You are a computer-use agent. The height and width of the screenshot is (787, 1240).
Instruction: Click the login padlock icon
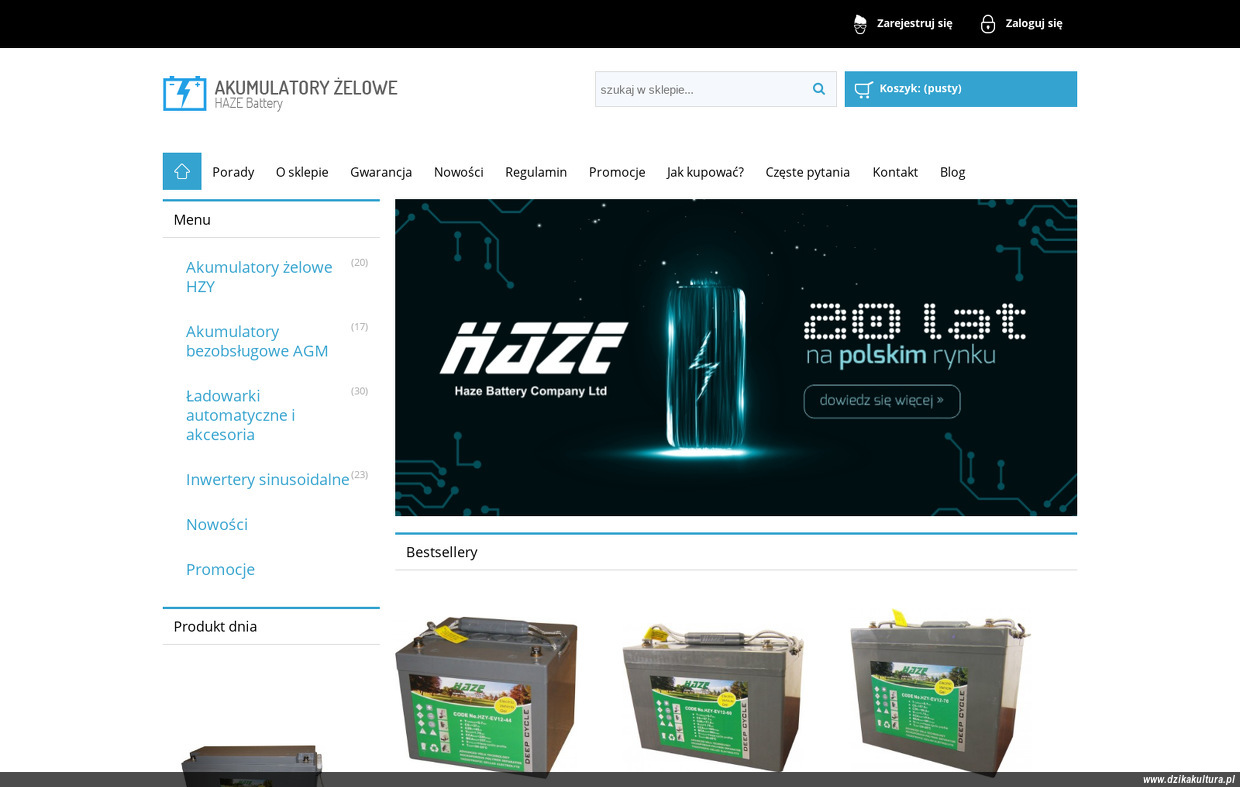(x=988, y=23)
